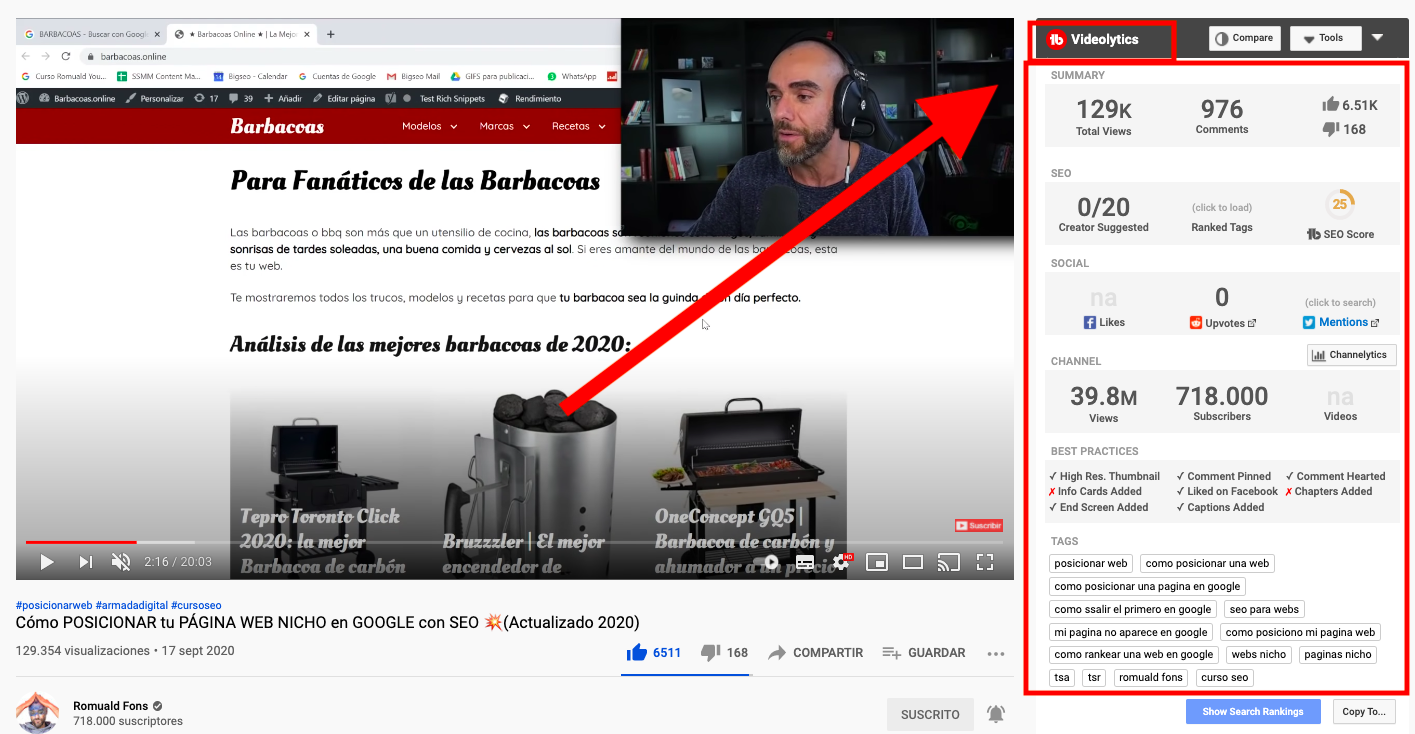Click the "High Res. Thumbnail" best practice
Image resolution: width=1415 pixels, height=734 pixels.
tap(1104, 477)
